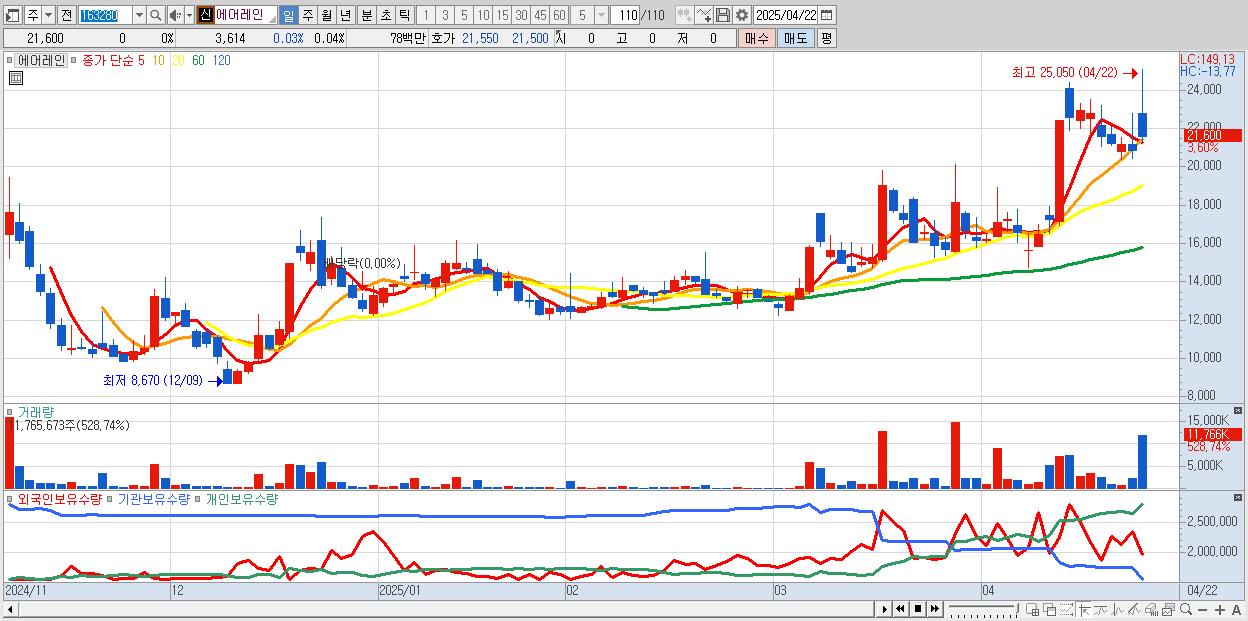Click the split chart layout icon

coord(1032,609)
